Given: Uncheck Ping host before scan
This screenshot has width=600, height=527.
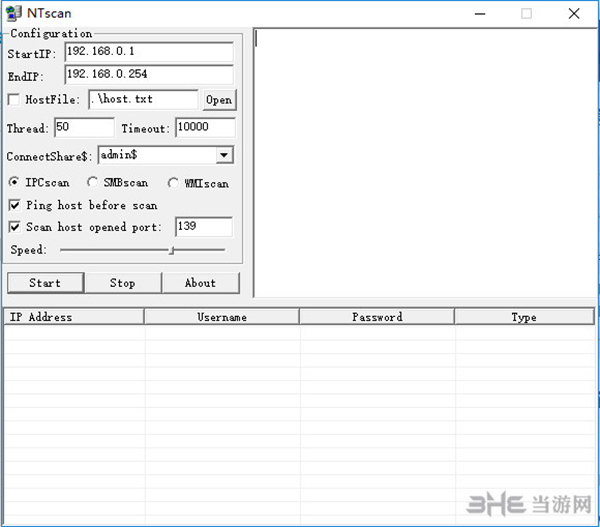Looking at the screenshot, I should pyautogui.click(x=14, y=205).
